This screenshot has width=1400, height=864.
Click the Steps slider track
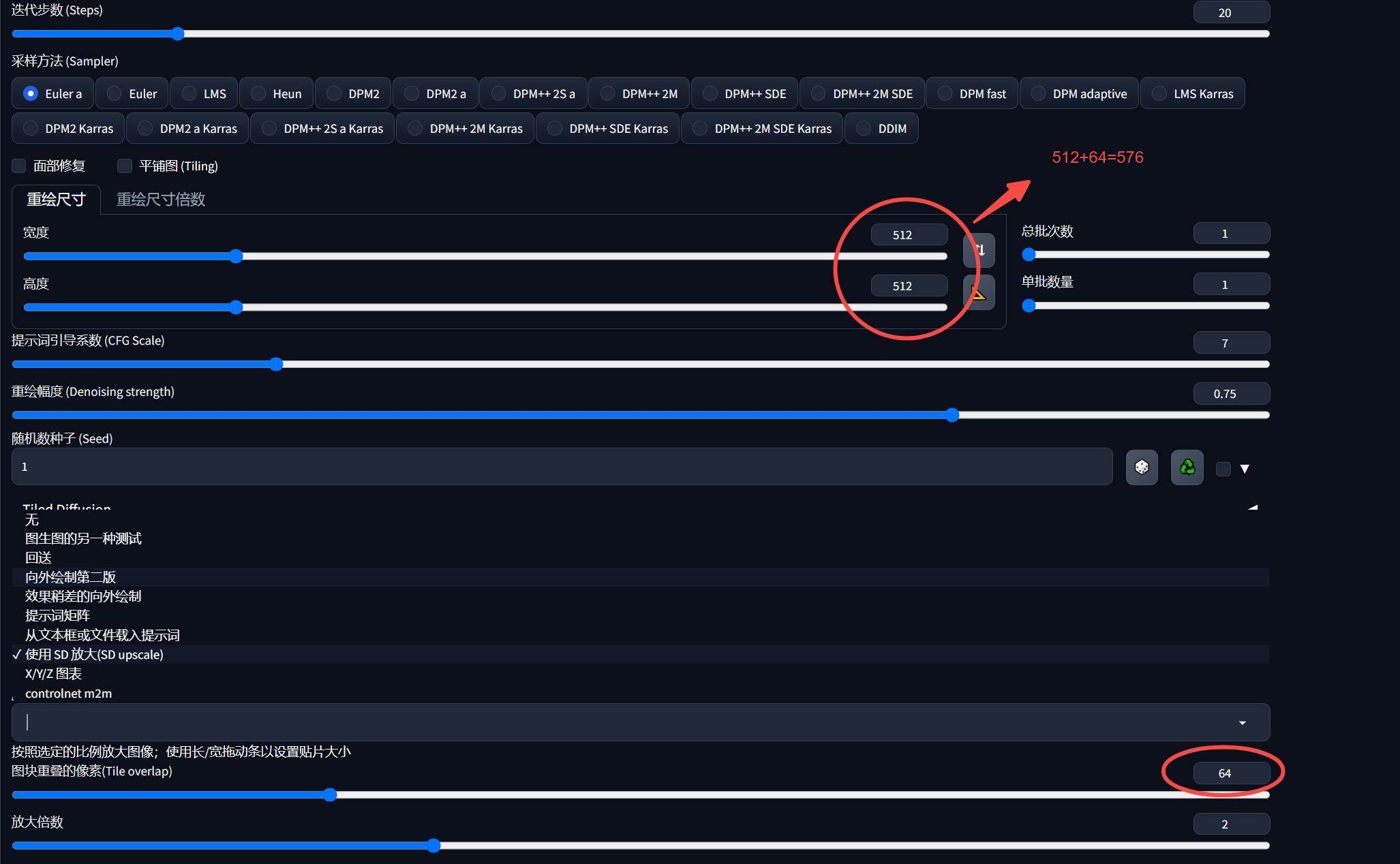(641, 33)
